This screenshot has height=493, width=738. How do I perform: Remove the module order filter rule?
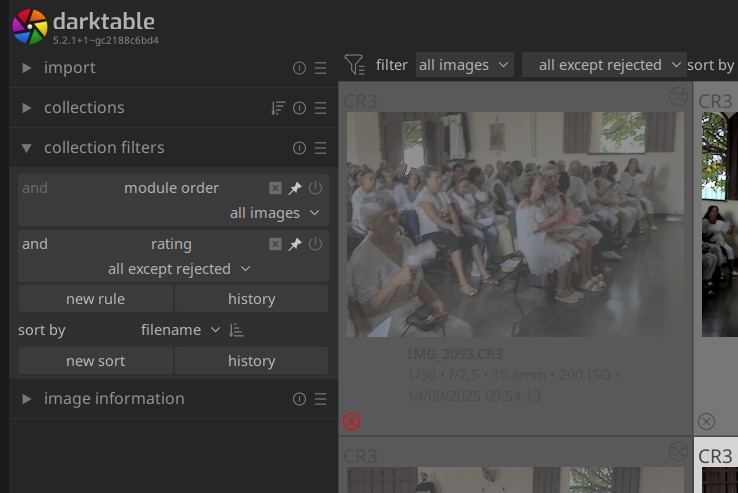[x=275, y=188]
